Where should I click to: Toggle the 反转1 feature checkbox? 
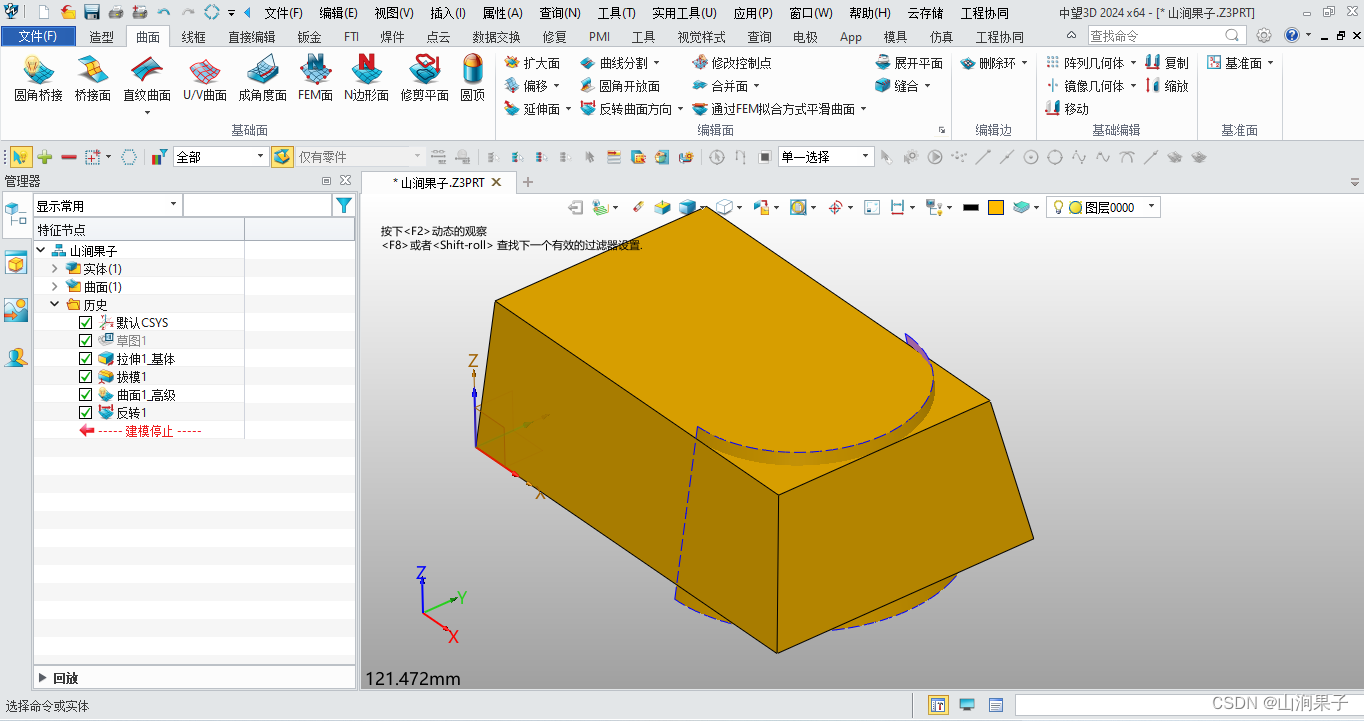[85, 413]
